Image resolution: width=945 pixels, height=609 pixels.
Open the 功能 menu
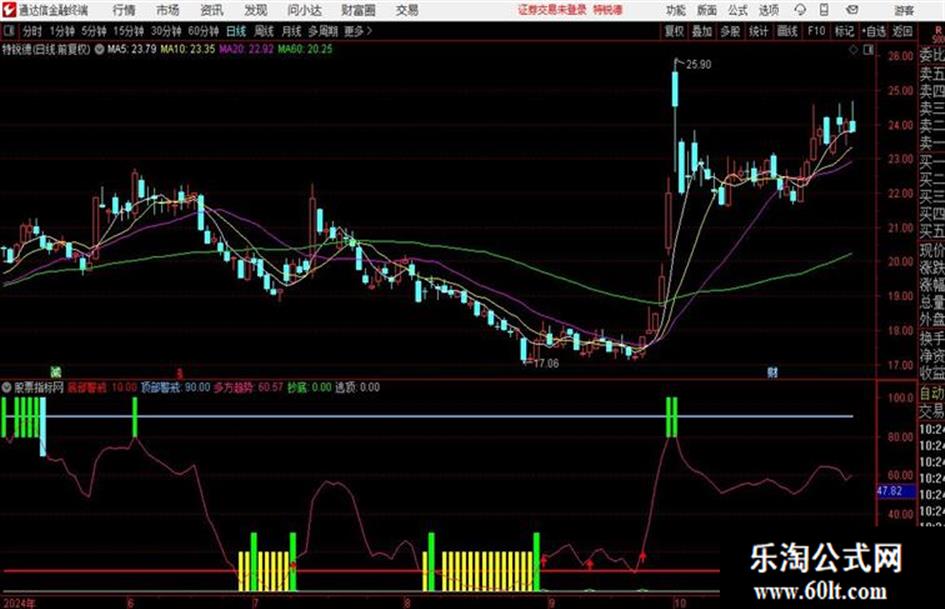(676, 10)
